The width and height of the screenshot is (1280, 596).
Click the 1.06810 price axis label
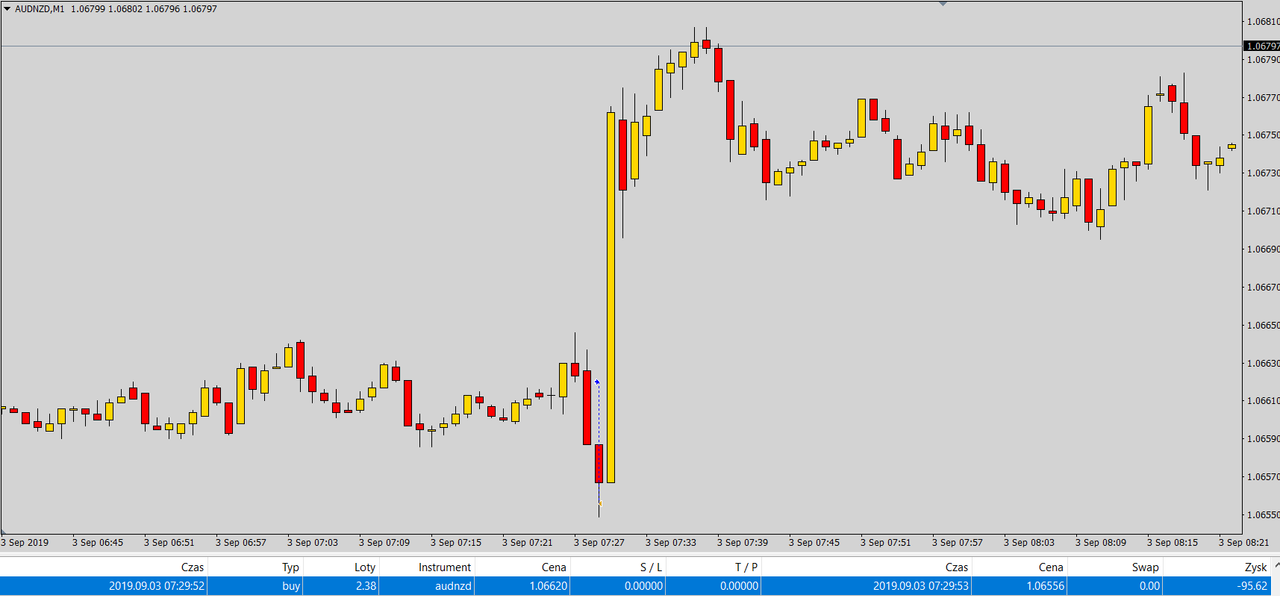click(x=1262, y=21)
